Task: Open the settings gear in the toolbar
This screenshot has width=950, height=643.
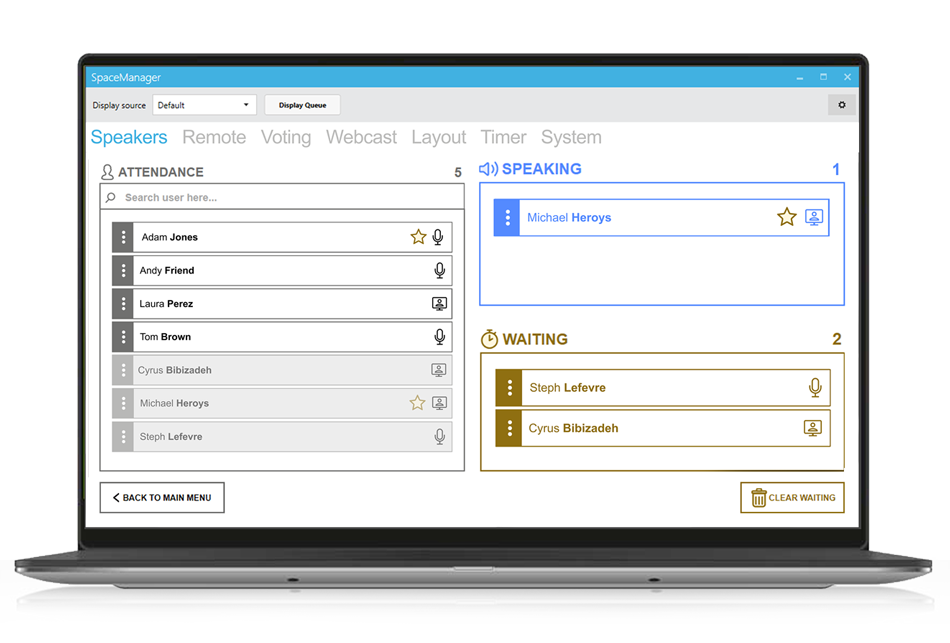Action: click(x=841, y=105)
